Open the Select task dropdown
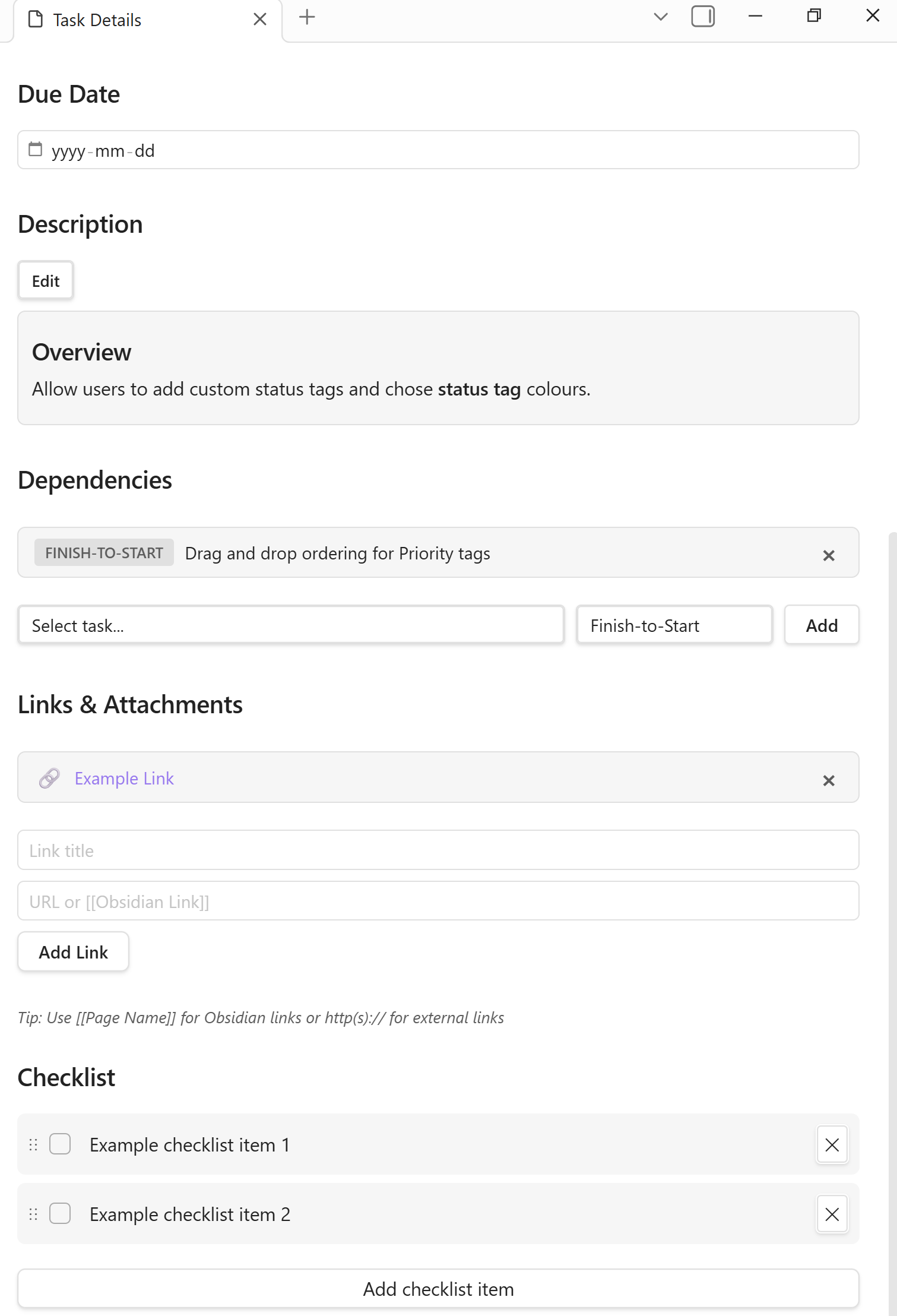Image resolution: width=897 pixels, height=1316 pixels. 290,625
